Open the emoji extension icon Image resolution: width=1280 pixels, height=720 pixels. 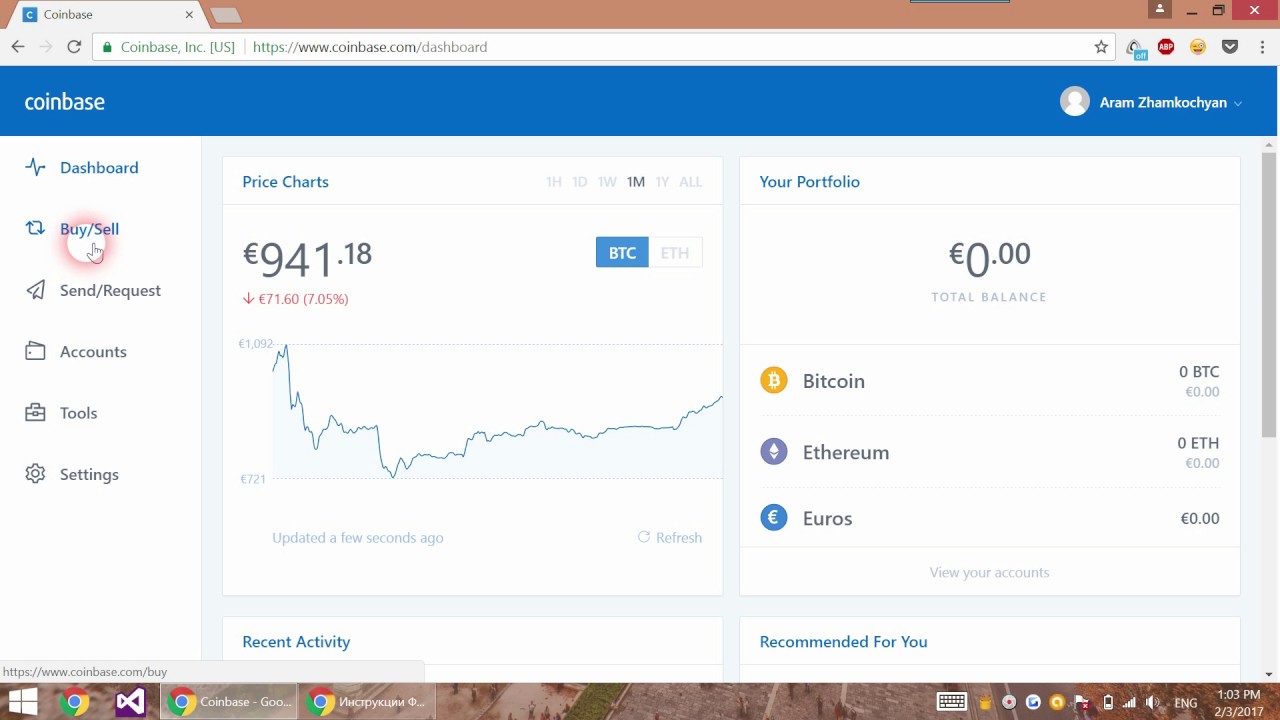point(1198,47)
